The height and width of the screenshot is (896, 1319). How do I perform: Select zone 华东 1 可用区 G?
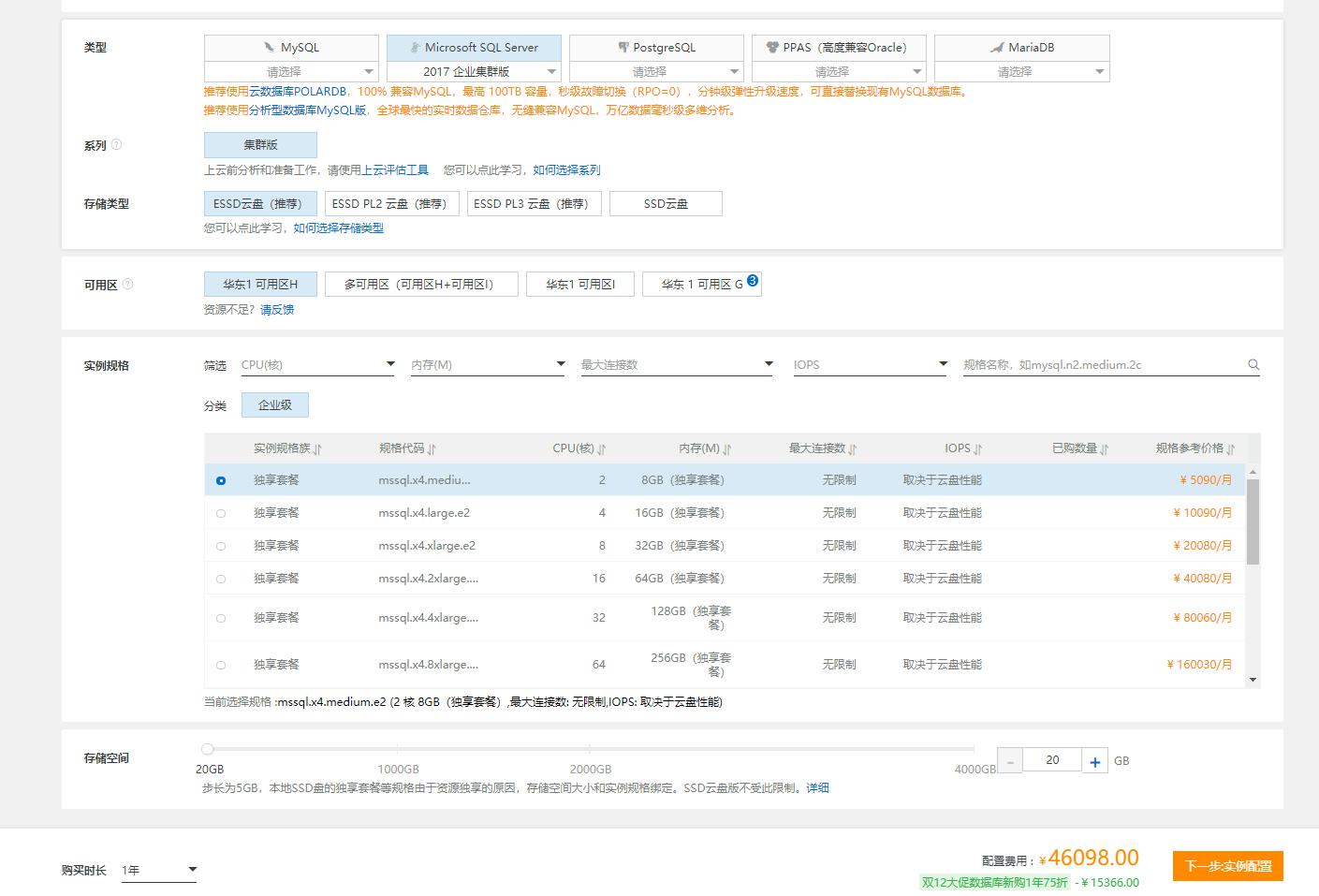(x=702, y=284)
